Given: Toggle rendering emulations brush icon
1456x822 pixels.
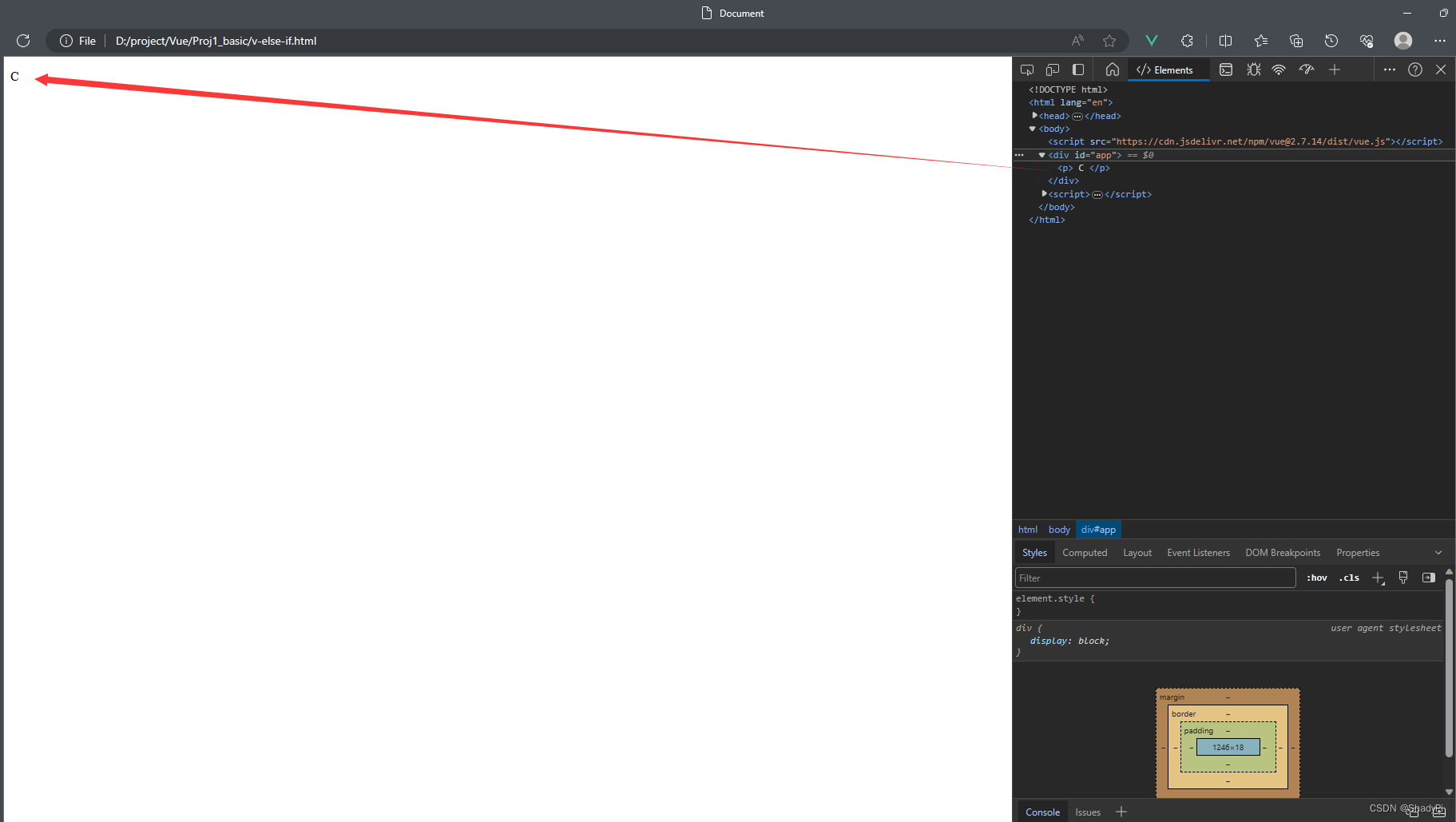Looking at the screenshot, I should click(x=1403, y=578).
